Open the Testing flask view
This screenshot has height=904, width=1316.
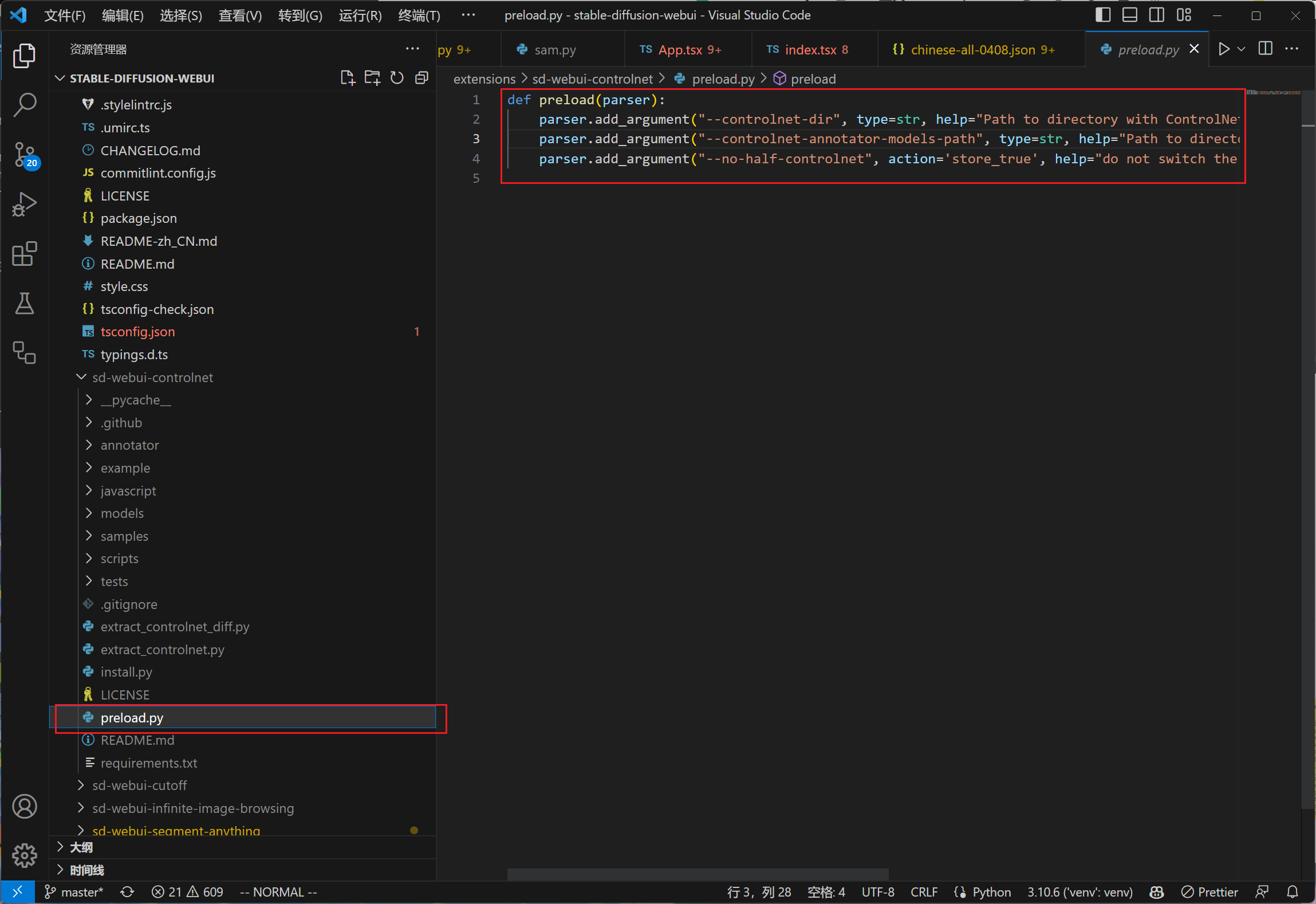[25, 303]
